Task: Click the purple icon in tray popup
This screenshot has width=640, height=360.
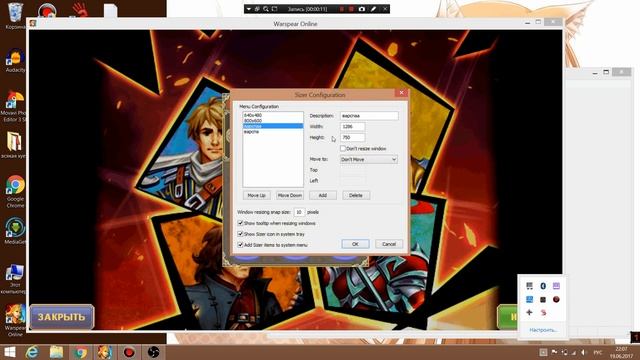Action: click(x=556, y=286)
